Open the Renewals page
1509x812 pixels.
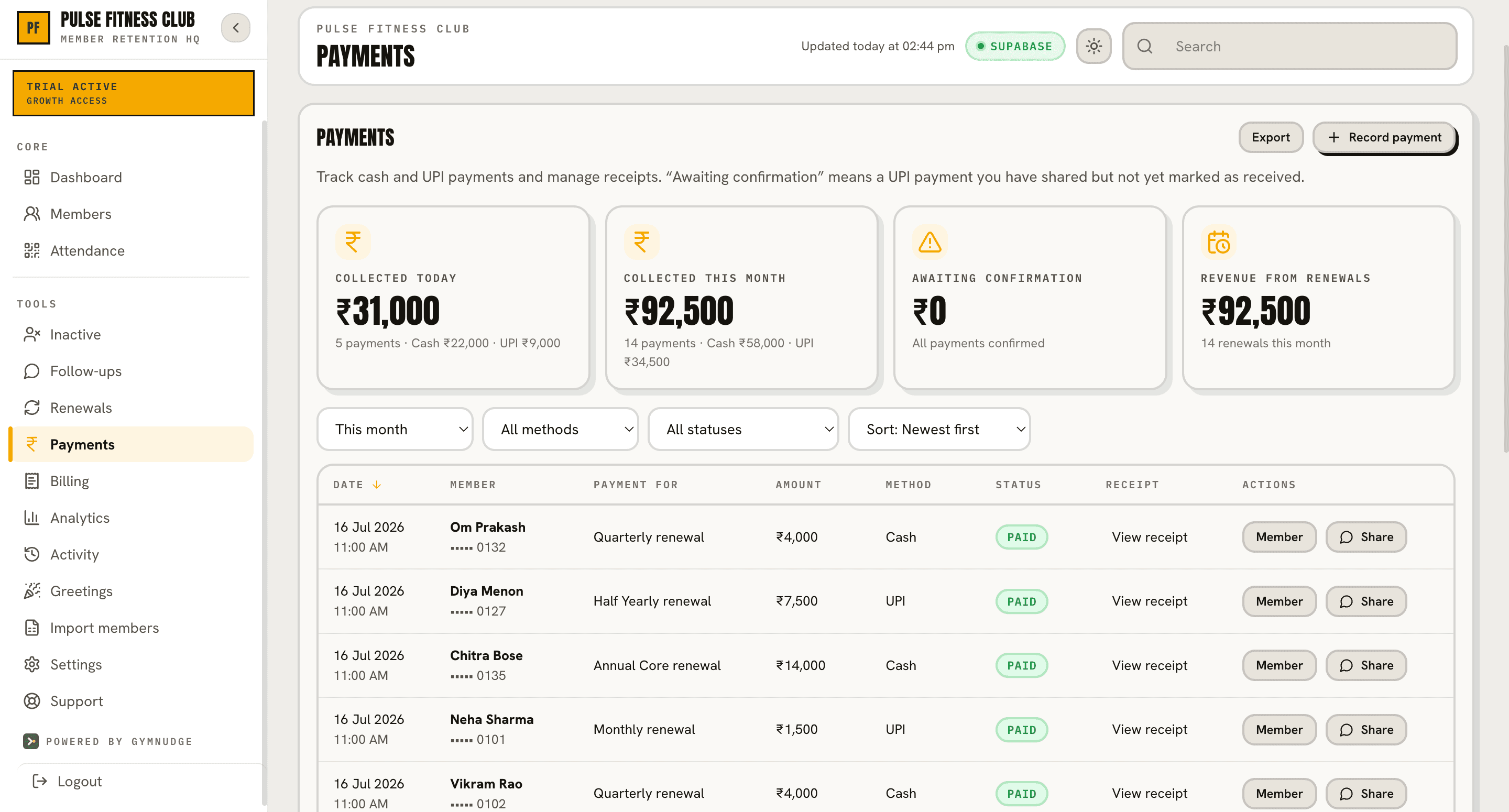click(x=133, y=408)
